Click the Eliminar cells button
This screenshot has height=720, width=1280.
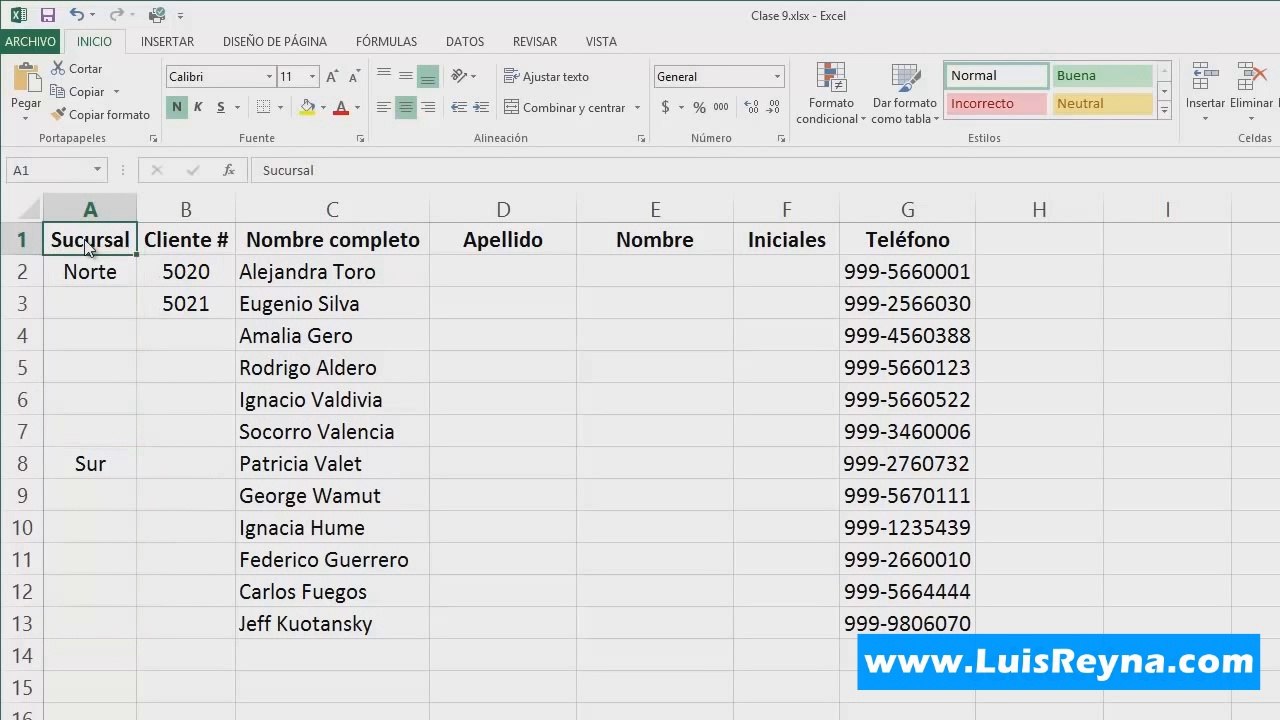1252,93
